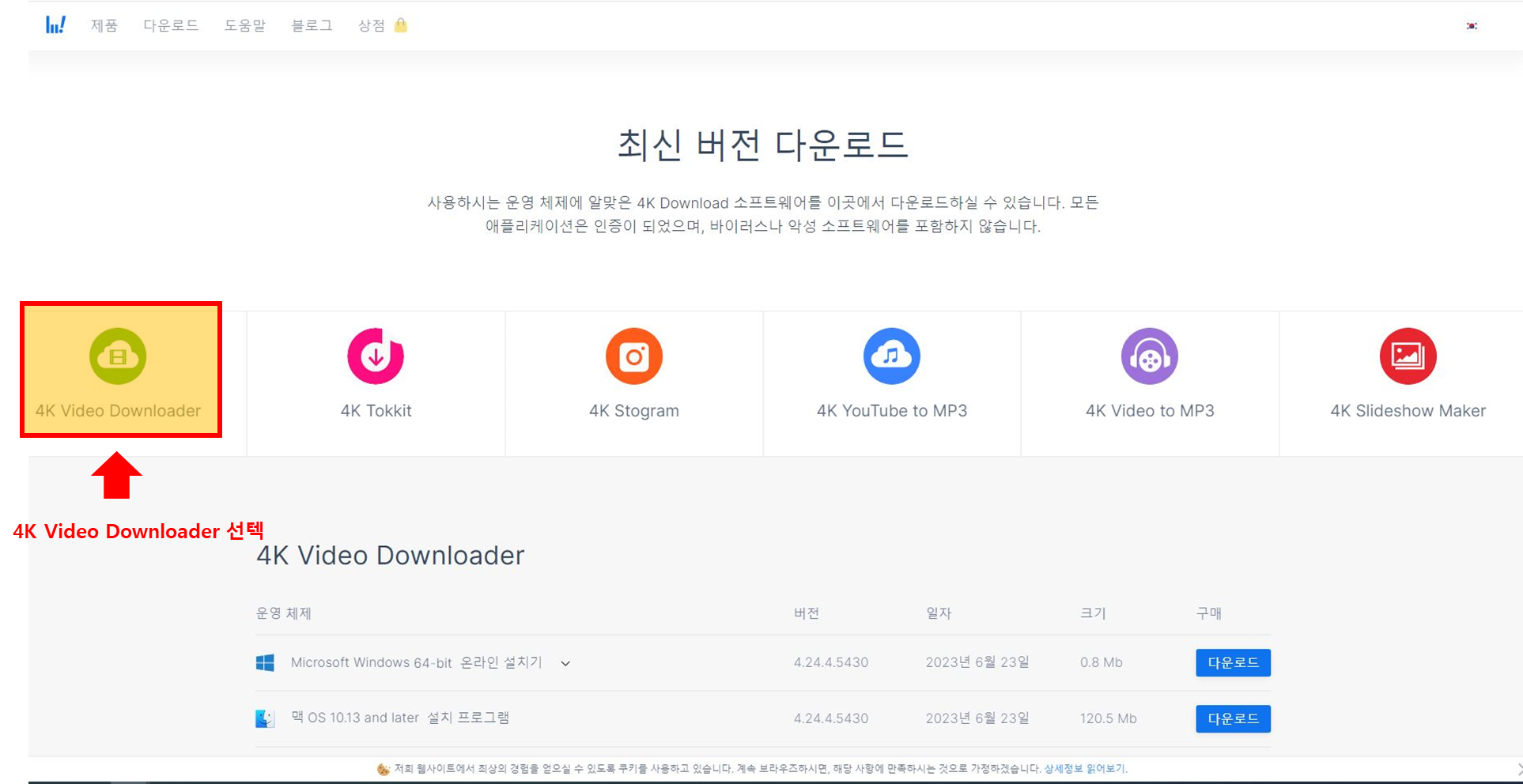
Task: Select the 4K Stogram camera icon
Action: click(634, 356)
